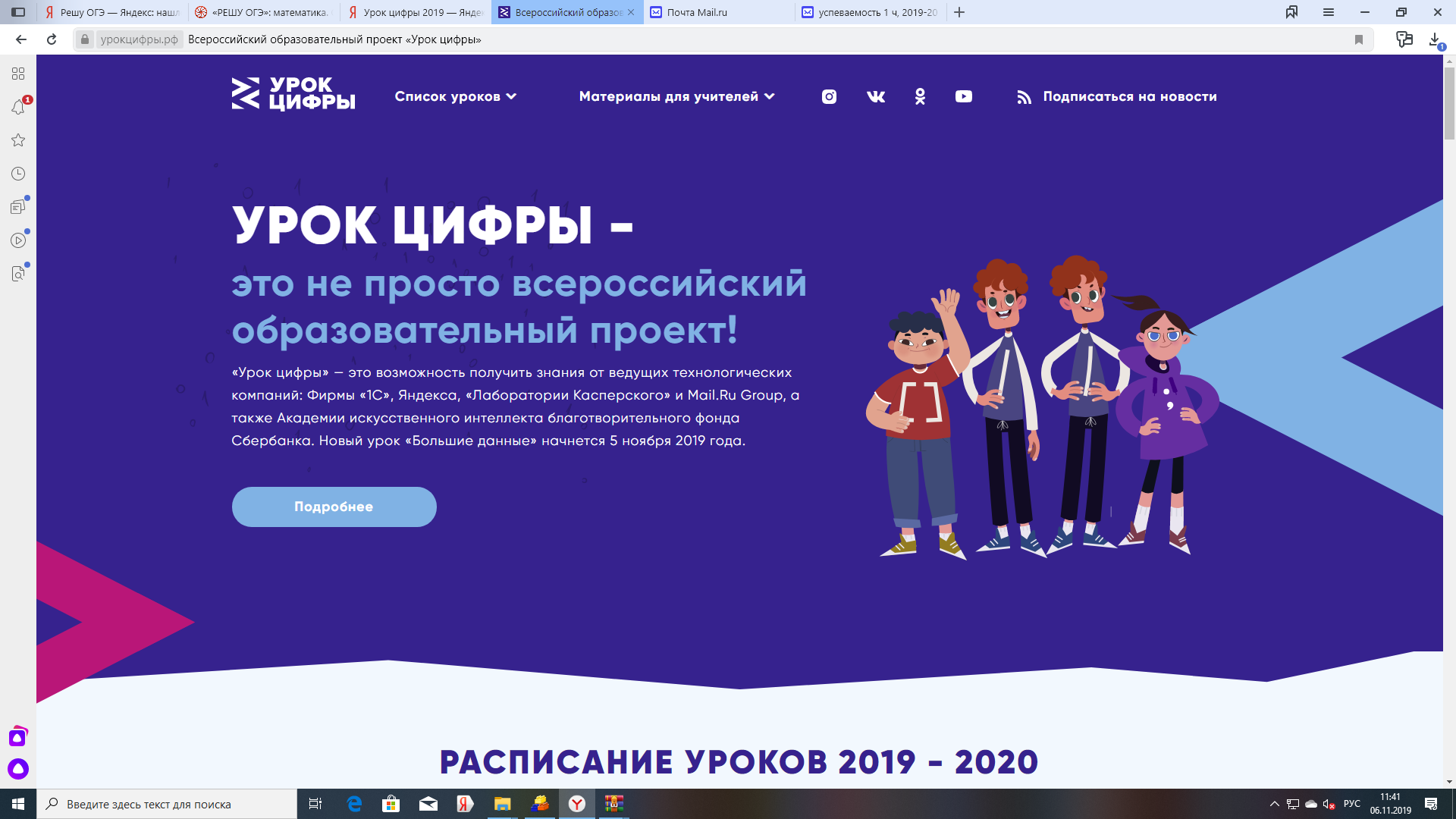Viewport: 1456px width, 819px height.
Task: Click the muted volume tray icon
Action: pyautogui.click(x=1329, y=804)
